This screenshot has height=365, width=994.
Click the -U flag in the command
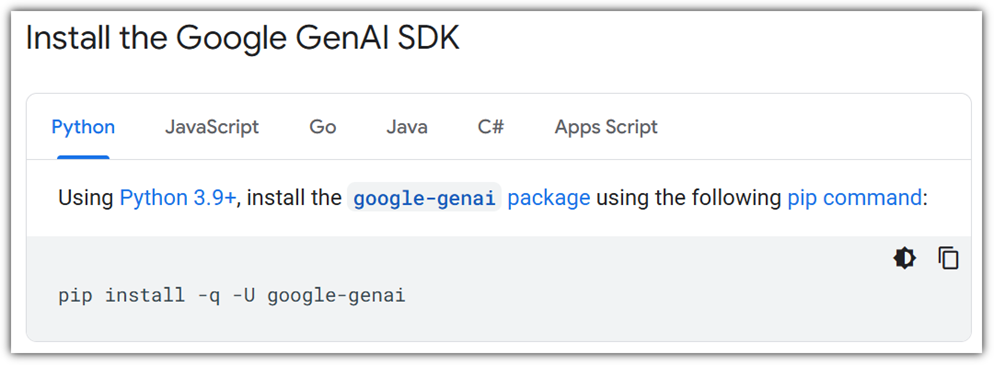click(243, 296)
